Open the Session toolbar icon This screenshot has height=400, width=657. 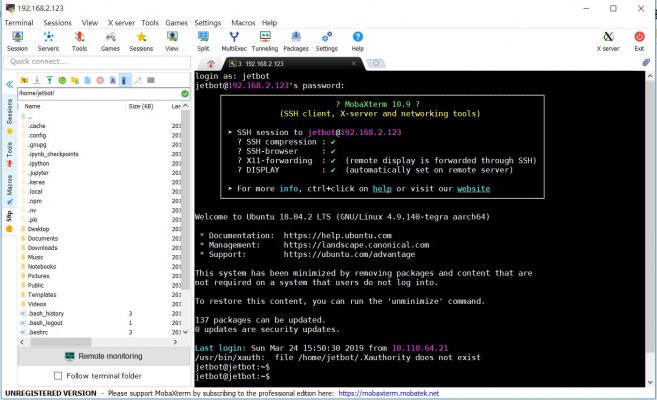coord(17,40)
